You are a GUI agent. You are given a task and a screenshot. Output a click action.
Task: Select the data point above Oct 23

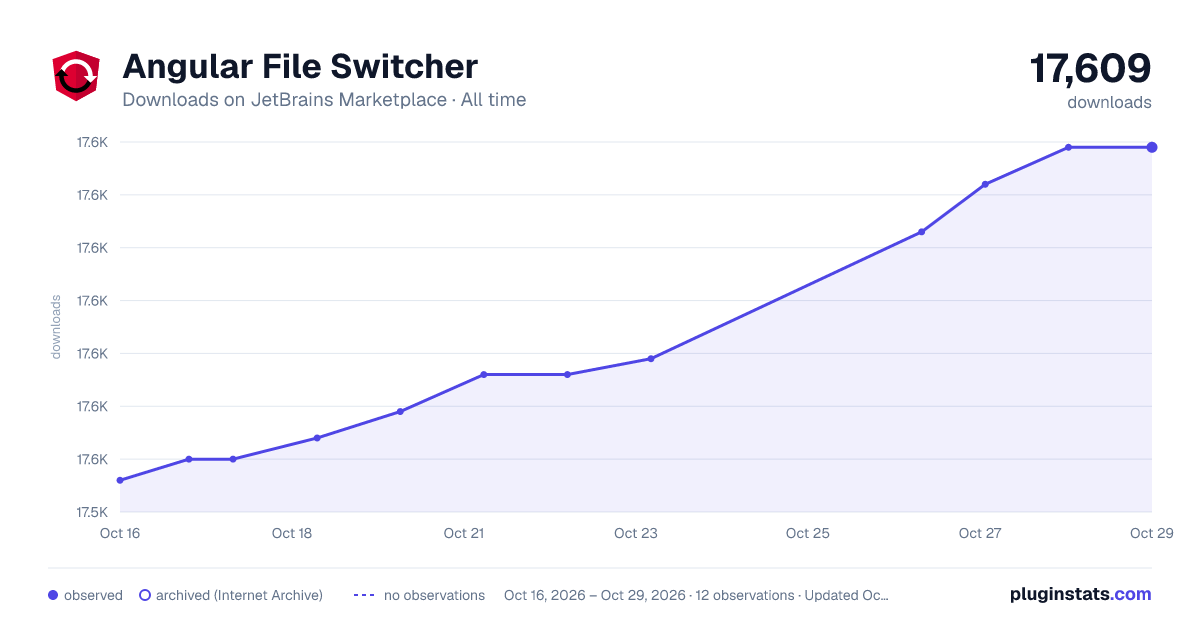point(651,359)
